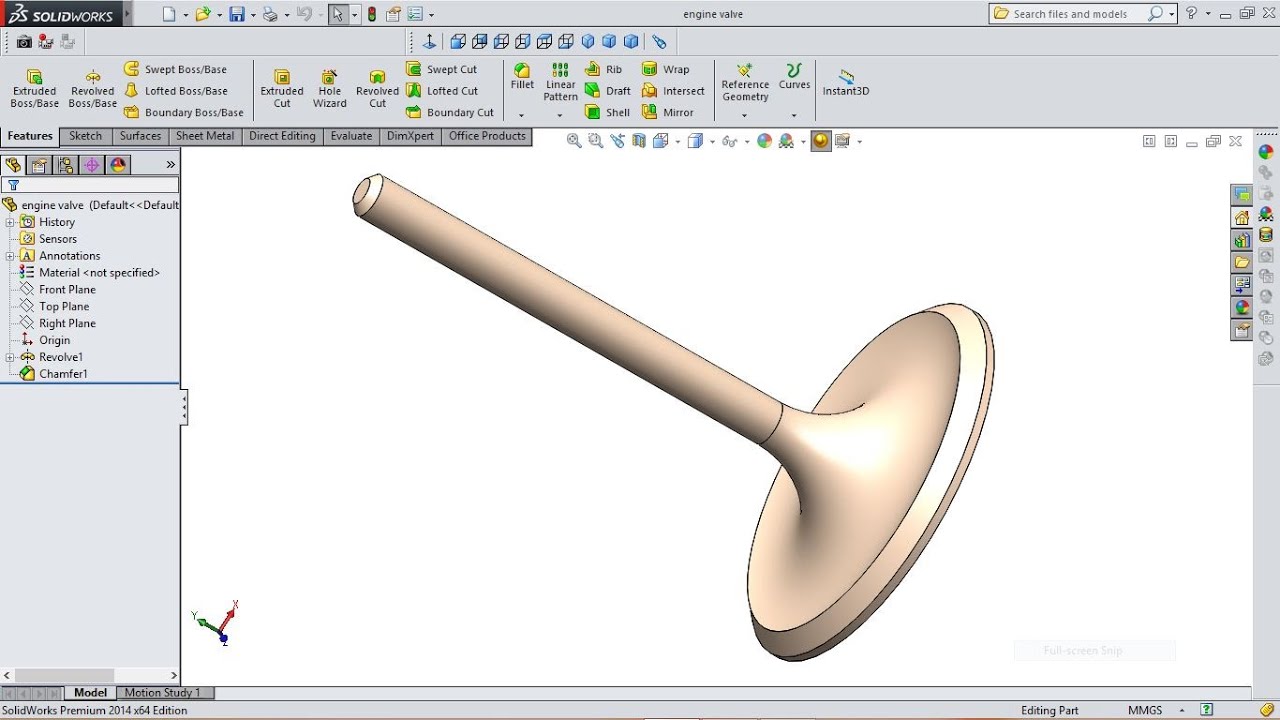Choose the Swept Cut feature
Viewport: 1280px width, 720px height.
pos(441,69)
